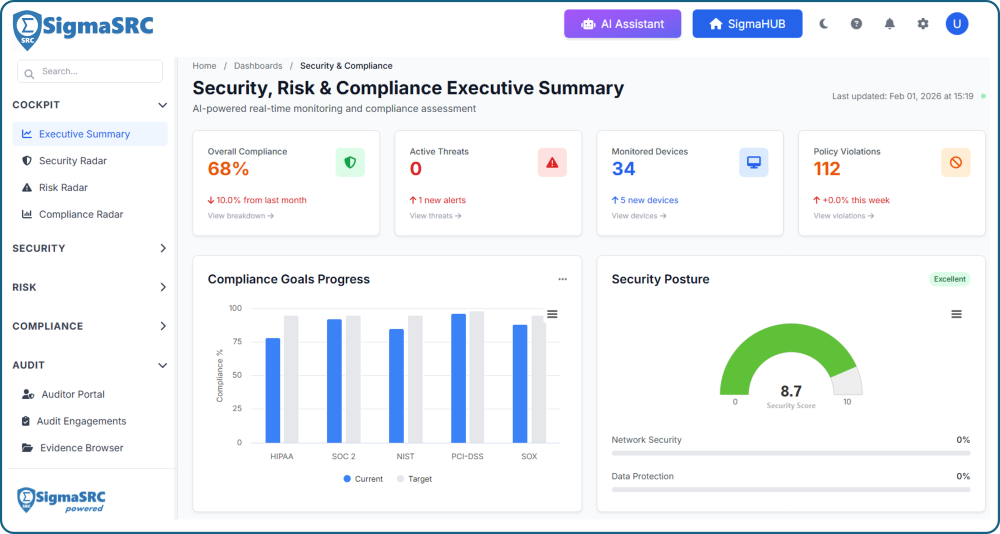Click View devices link

click(x=638, y=216)
